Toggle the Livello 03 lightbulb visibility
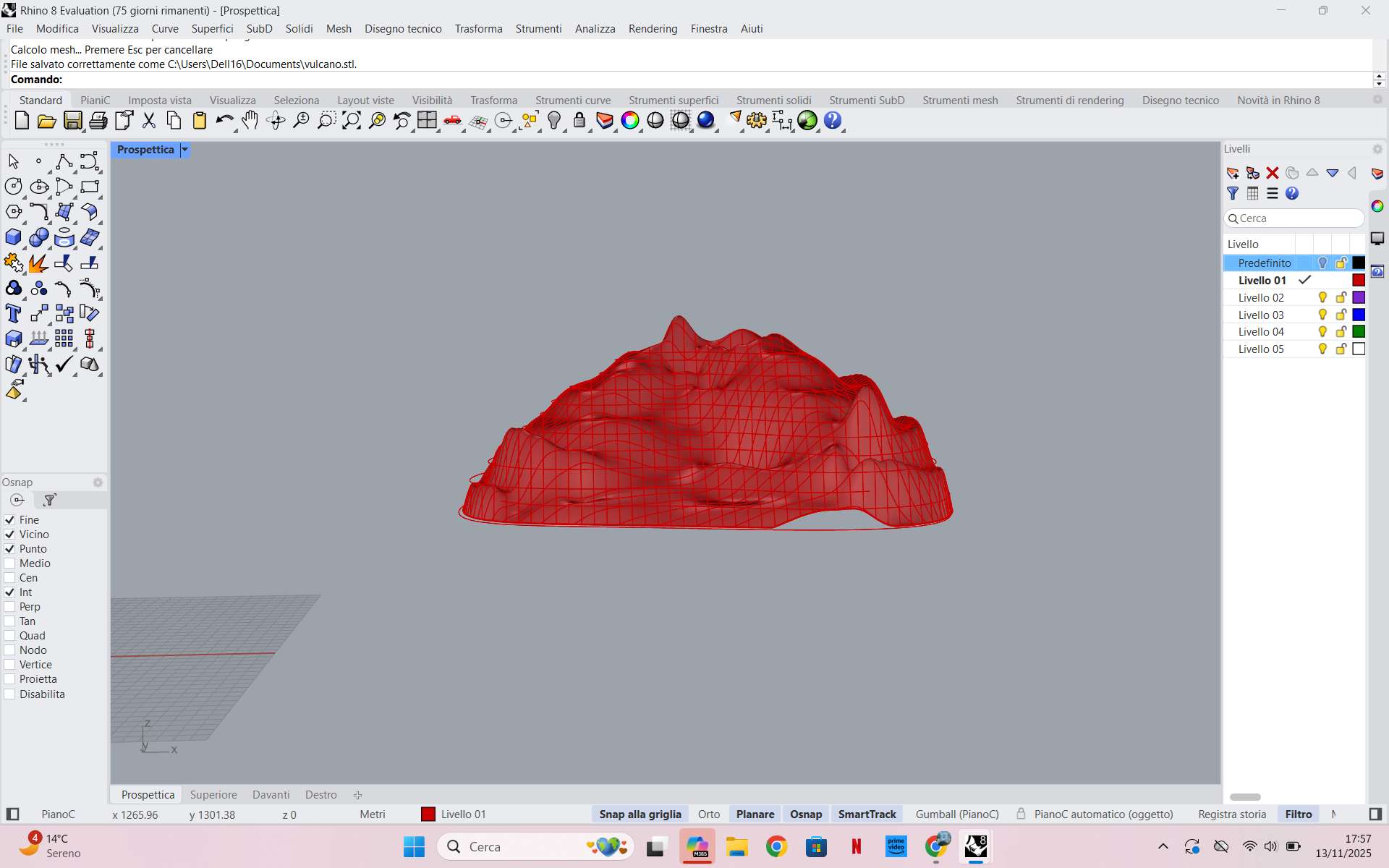Image resolution: width=1389 pixels, height=868 pixels. [x=1322, y=315]
